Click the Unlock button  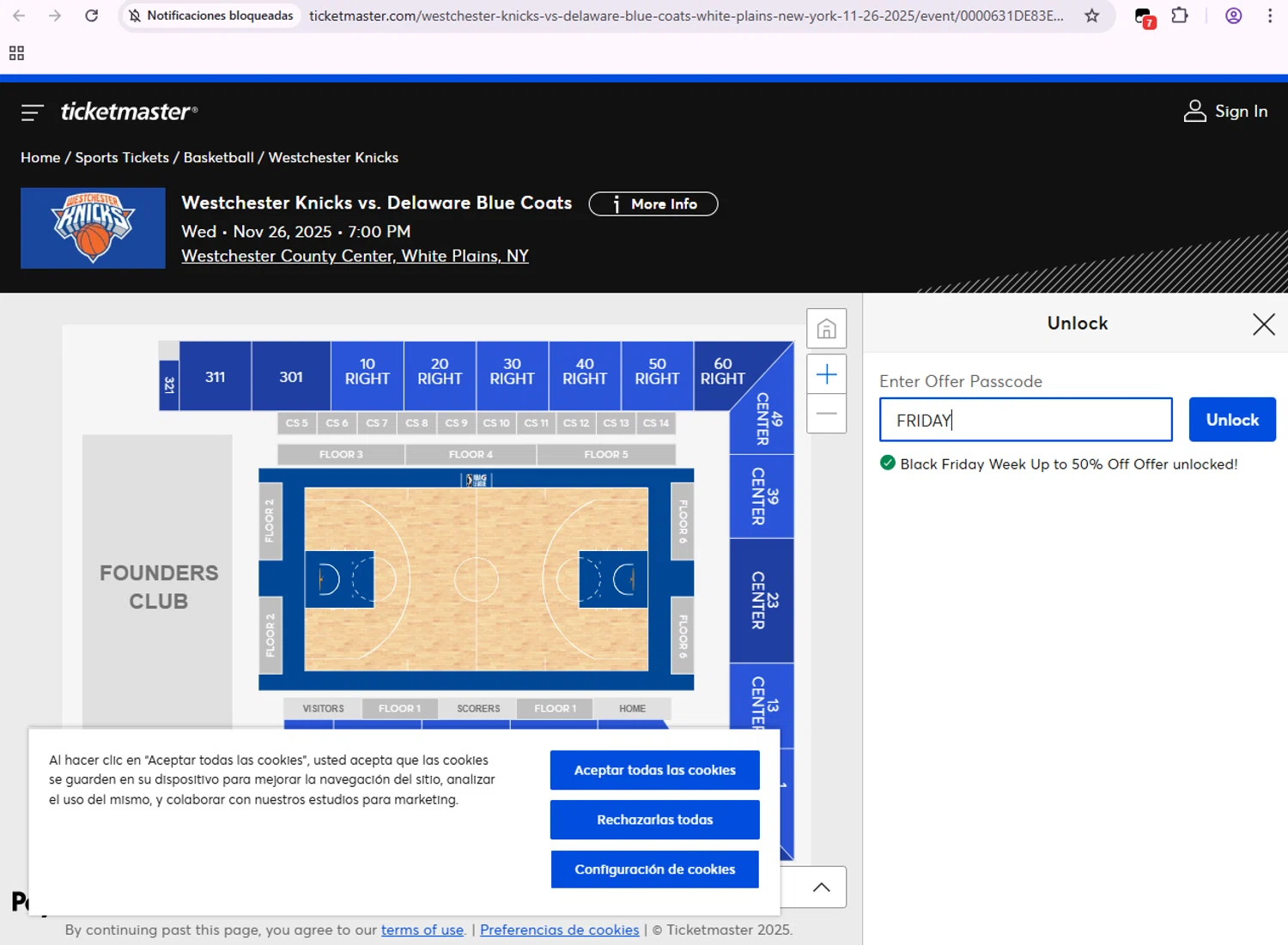[x=1232, y=420]
